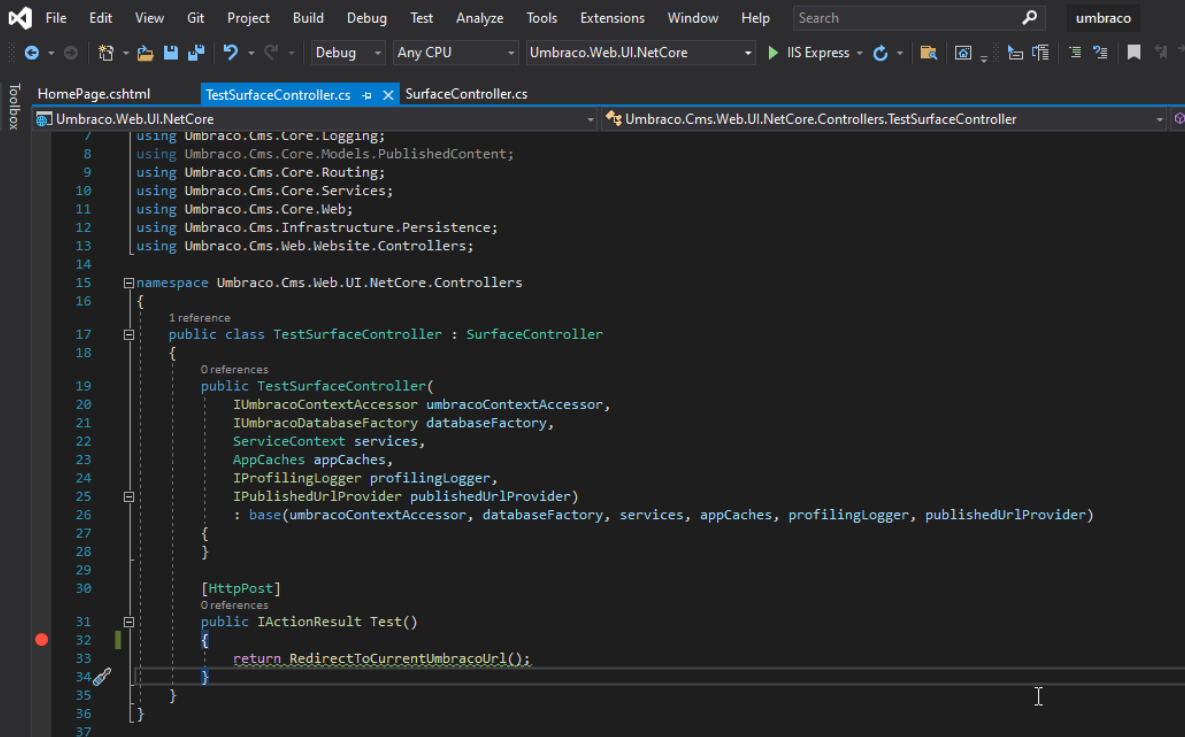Image resolution: width=1185 pixels, height=737 pixels.
Task: Click the '1 reference' CodeLens link
Action: click(200, 317)
